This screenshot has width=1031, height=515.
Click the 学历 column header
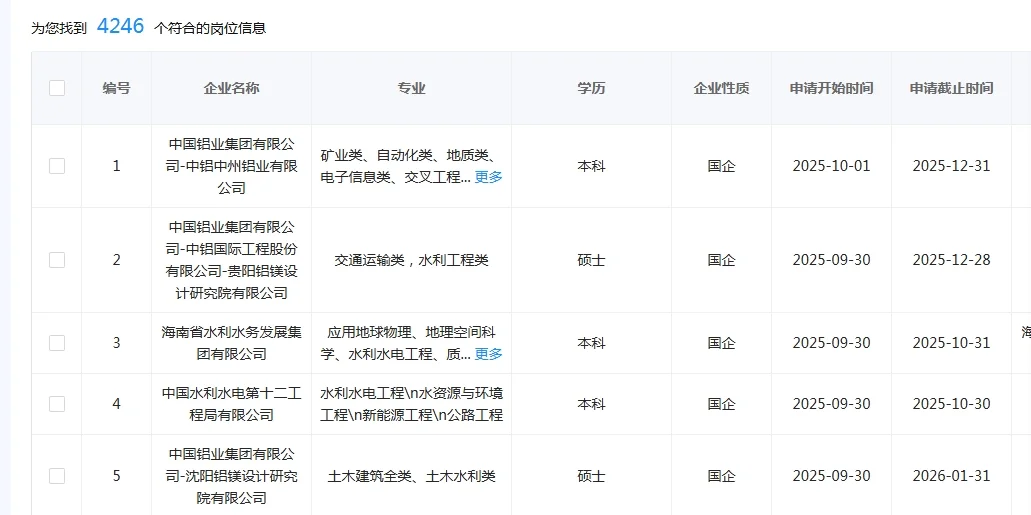click(x=591, y=88)
